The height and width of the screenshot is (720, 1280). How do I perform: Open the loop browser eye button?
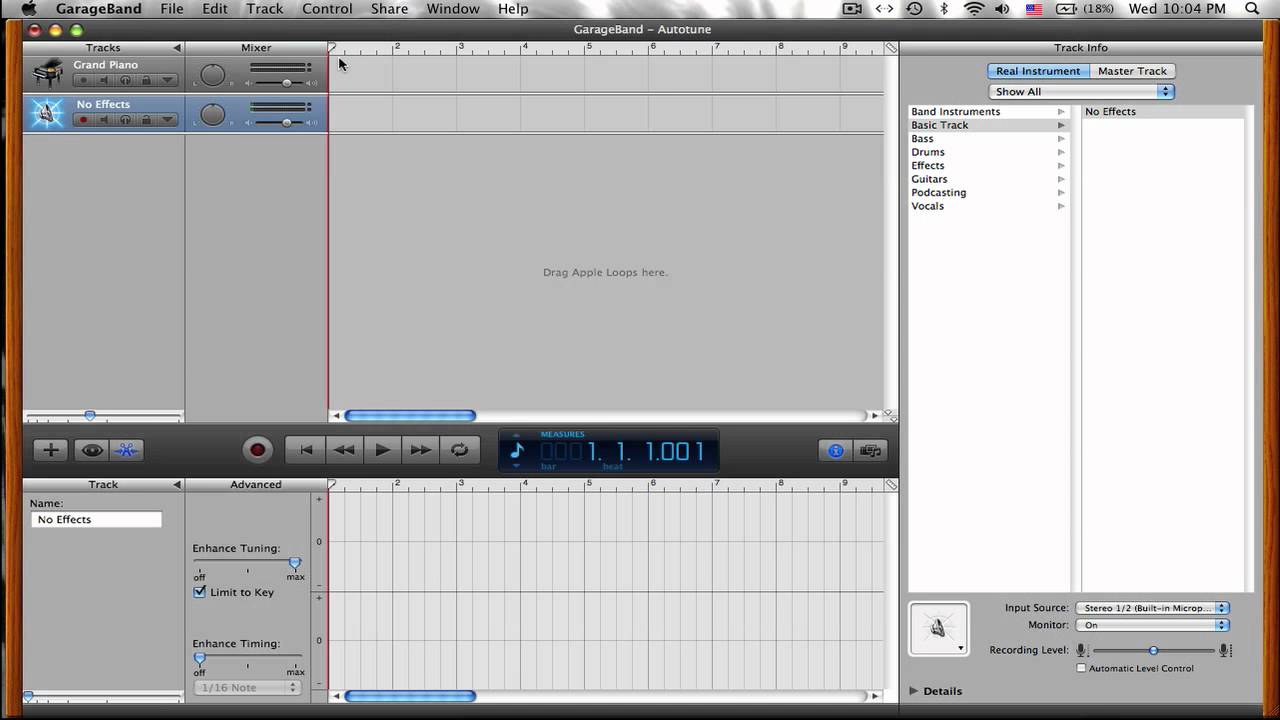(93, 450)
